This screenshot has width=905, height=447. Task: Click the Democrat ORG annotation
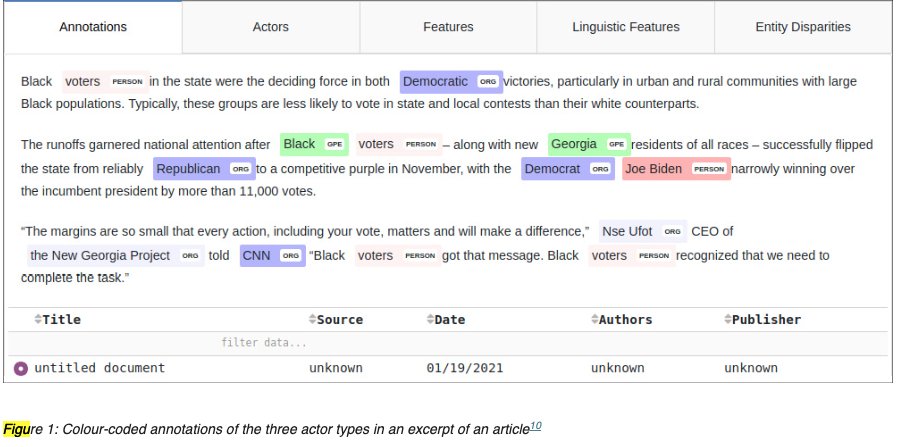point(568,169)
